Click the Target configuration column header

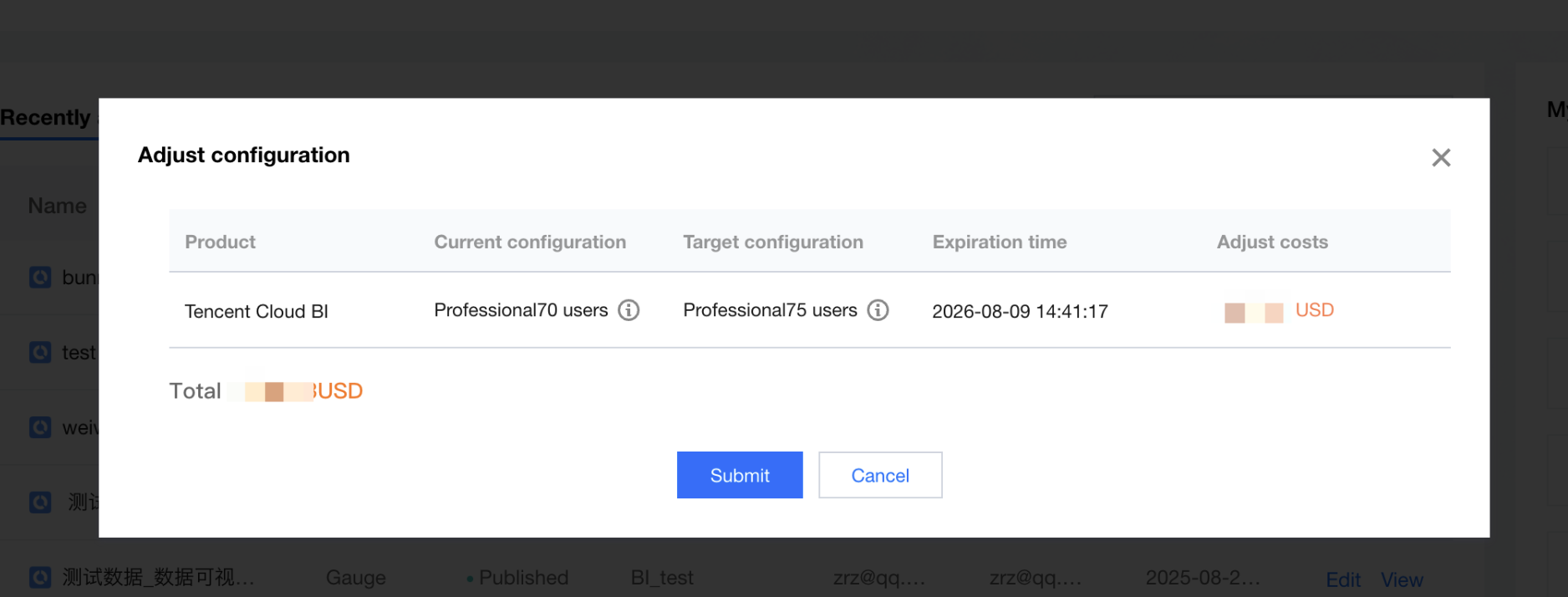pyautogui.click(x=772, y=242)
